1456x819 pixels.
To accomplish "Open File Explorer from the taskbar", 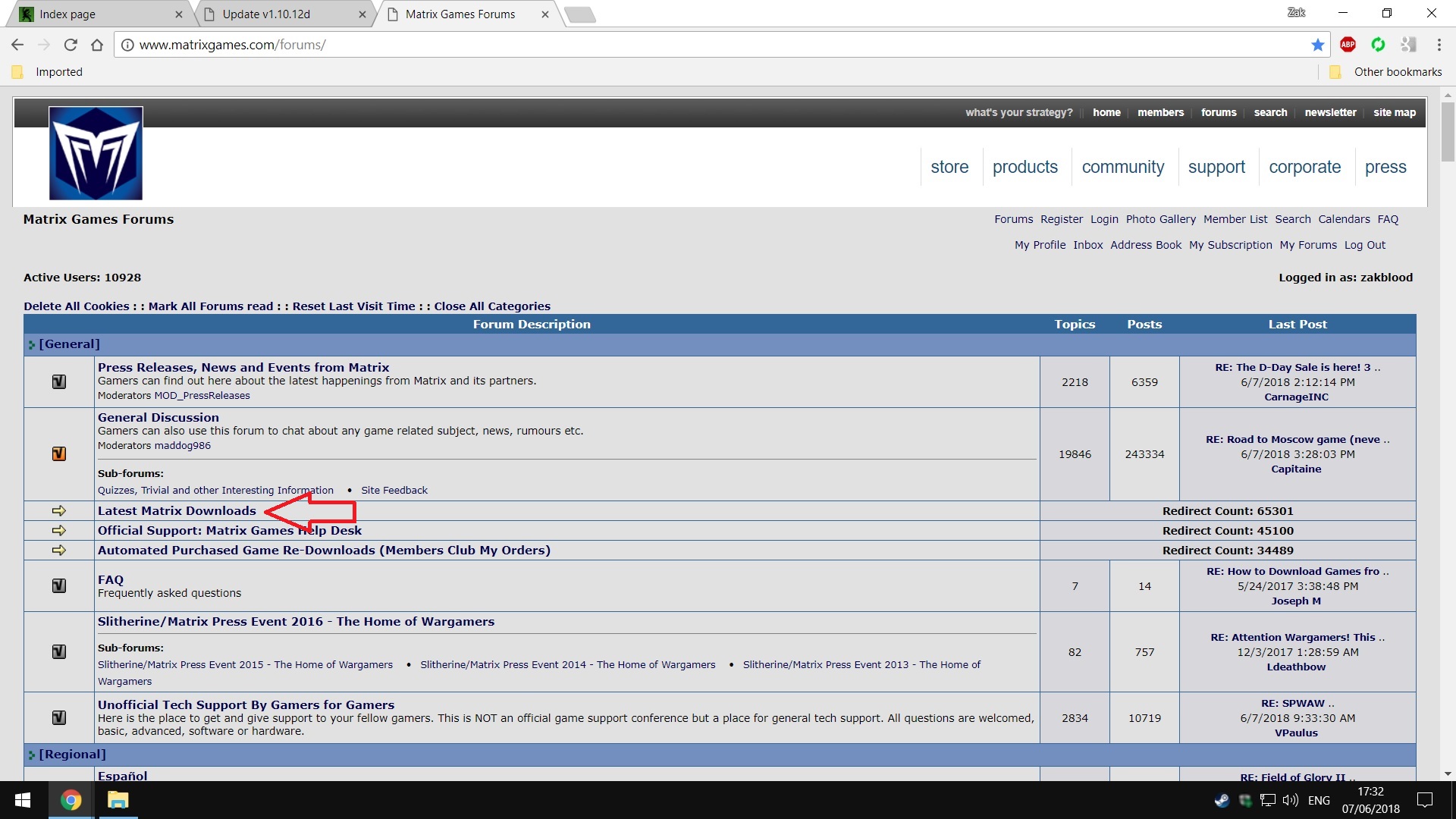I will pyautogui.click(x=118, y=800).
